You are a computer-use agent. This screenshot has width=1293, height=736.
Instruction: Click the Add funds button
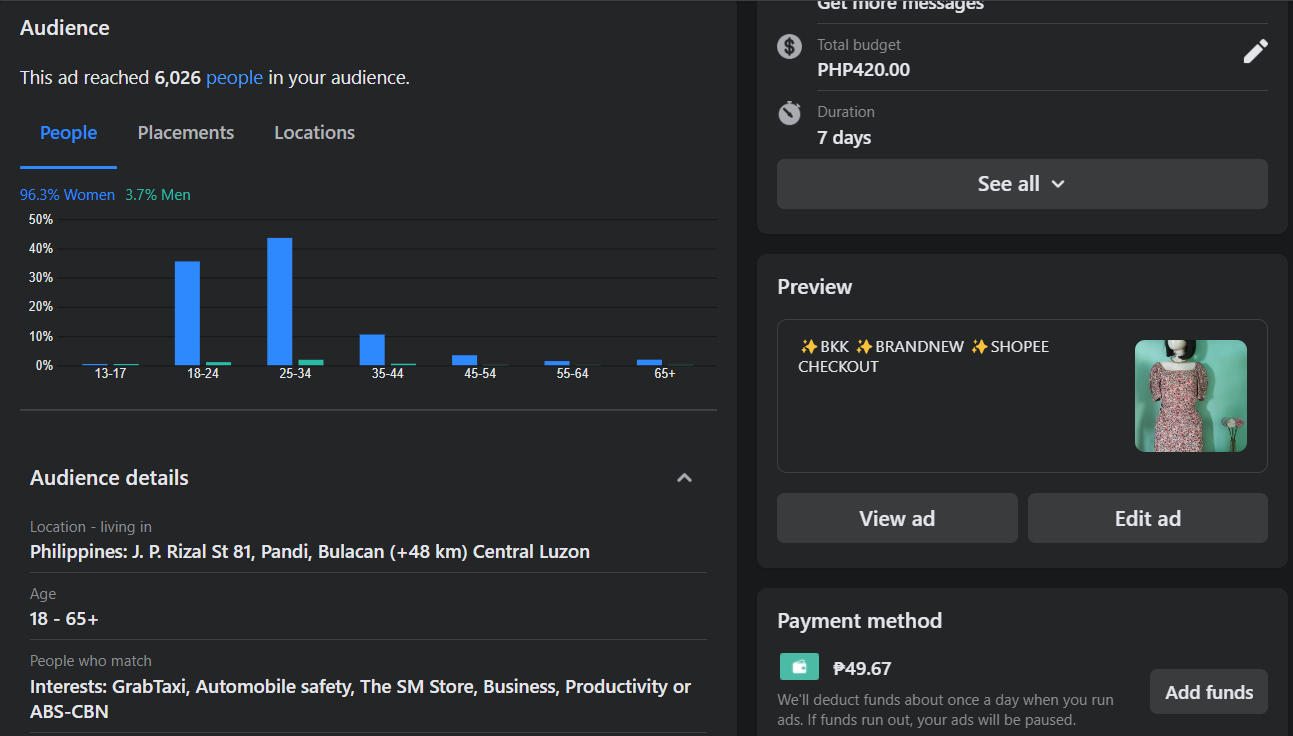[x=1208, y=692]
